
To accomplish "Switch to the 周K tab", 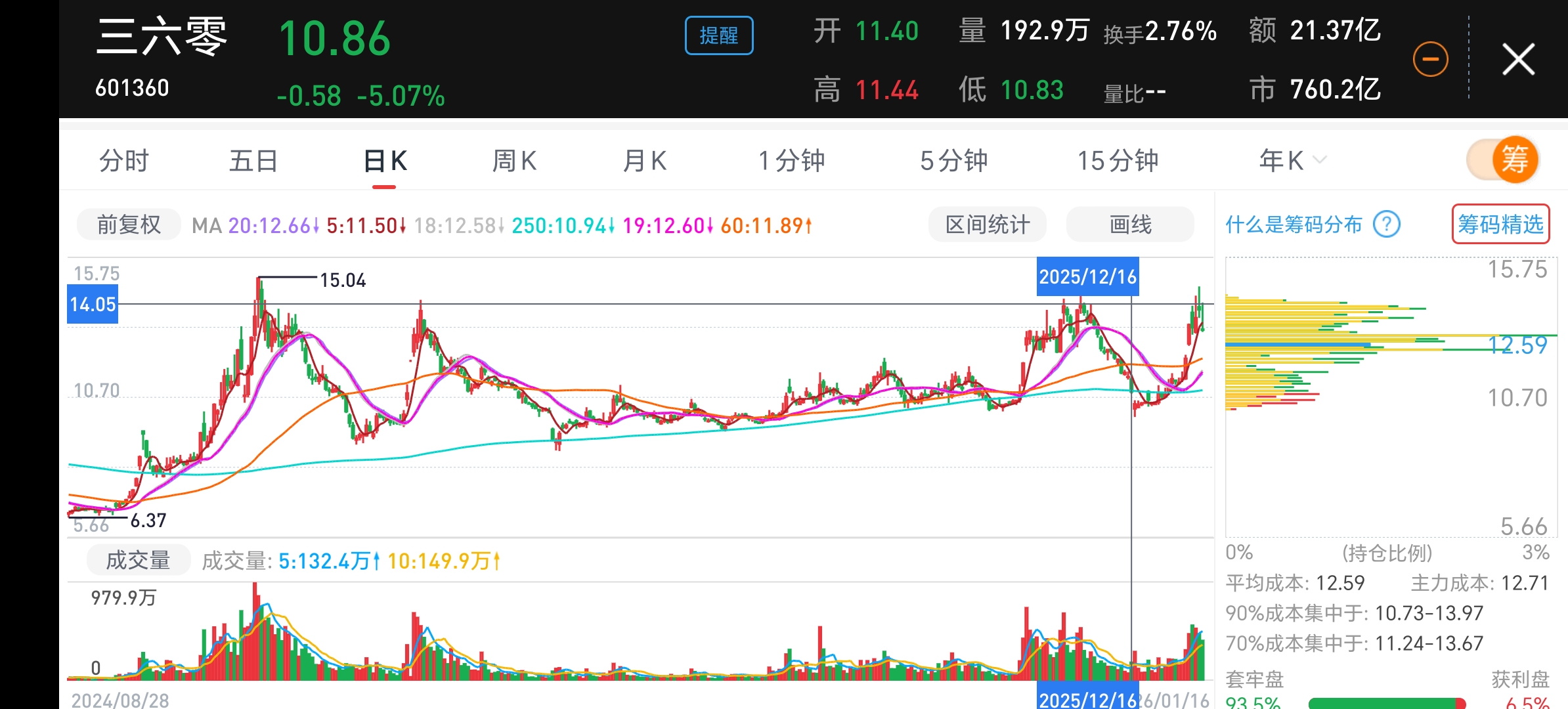I will tap(514, 161).
